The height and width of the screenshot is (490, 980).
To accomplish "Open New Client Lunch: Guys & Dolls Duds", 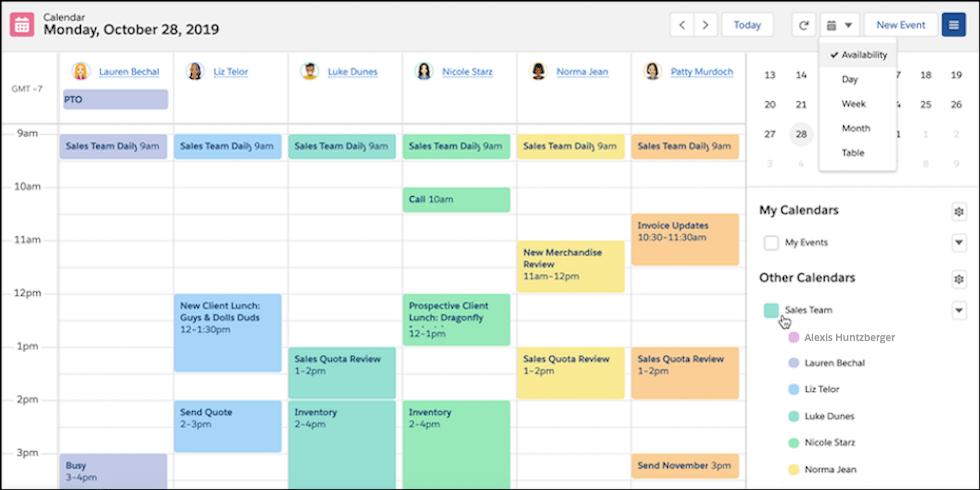I will (228, 333).
